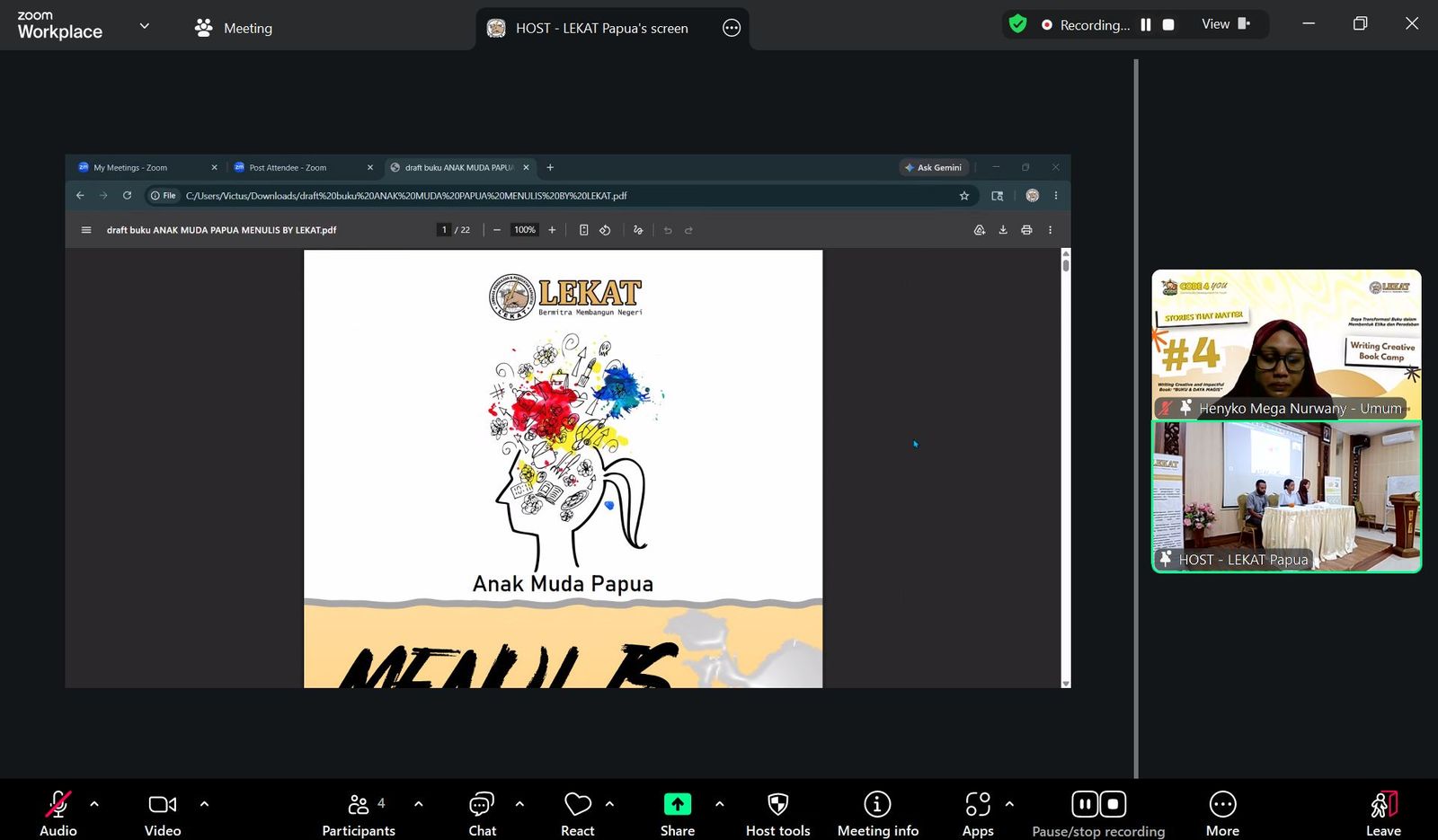Open the Participants panel
Screen dimensions: 1438x840
359,814
